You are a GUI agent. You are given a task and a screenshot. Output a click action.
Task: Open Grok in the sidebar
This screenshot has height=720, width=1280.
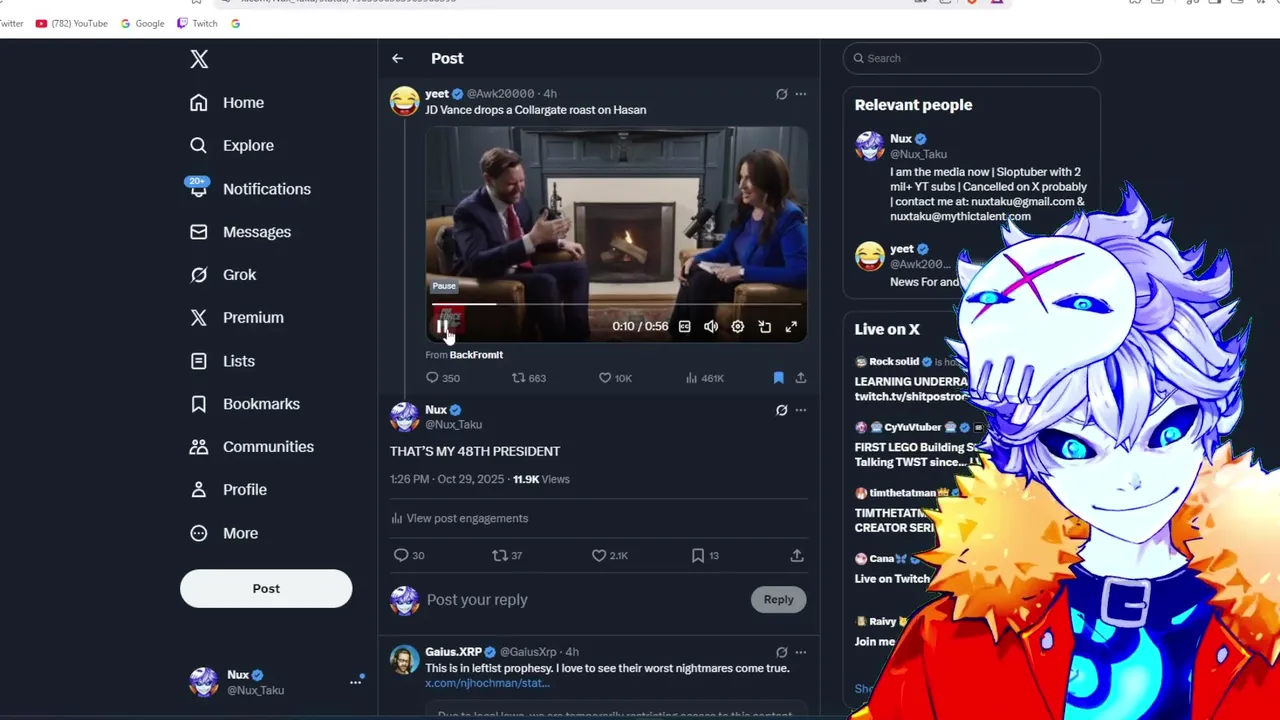pos(223,274)
